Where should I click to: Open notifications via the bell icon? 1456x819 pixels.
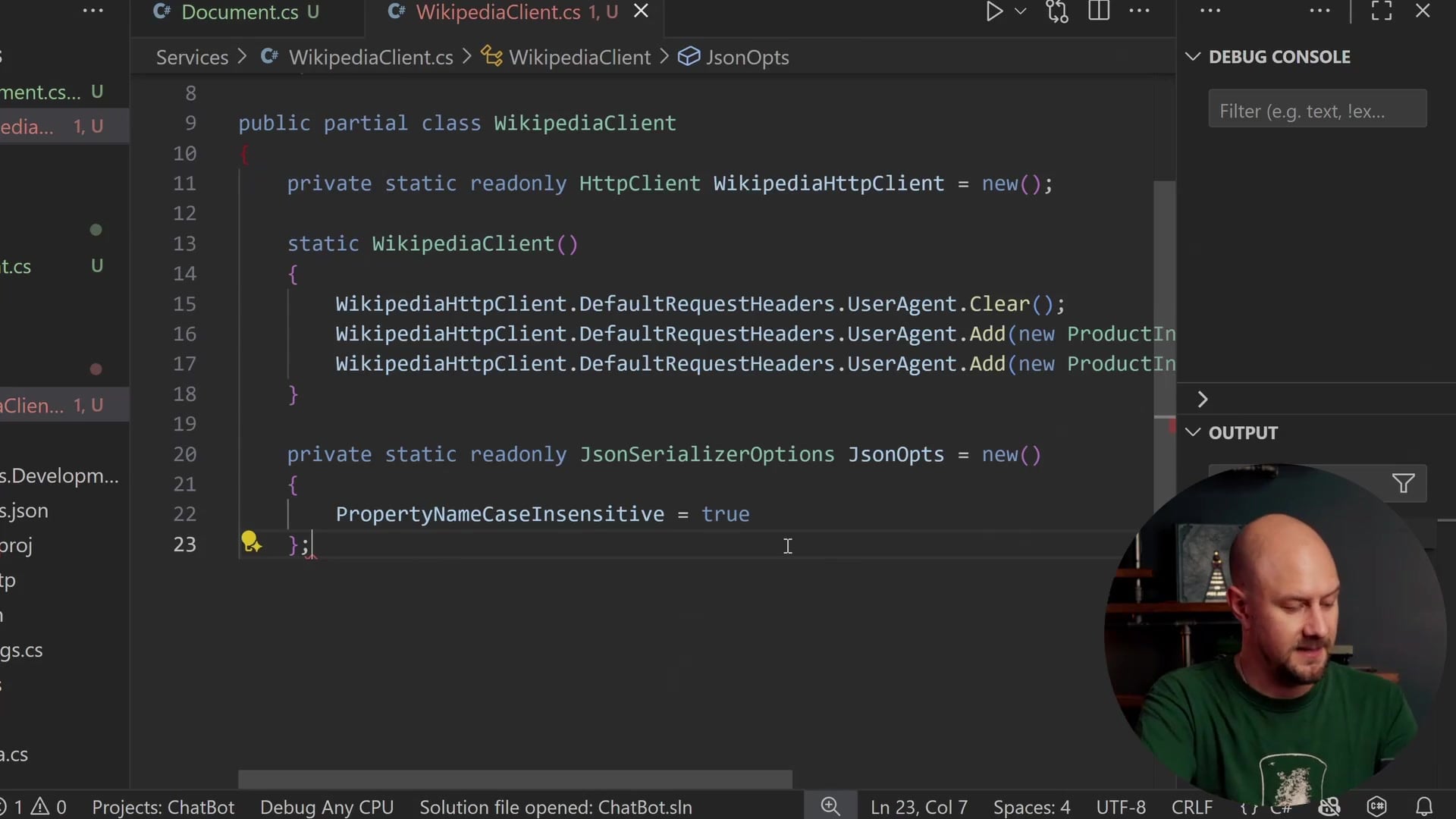pyautogui.click(x=1426, y=806)
